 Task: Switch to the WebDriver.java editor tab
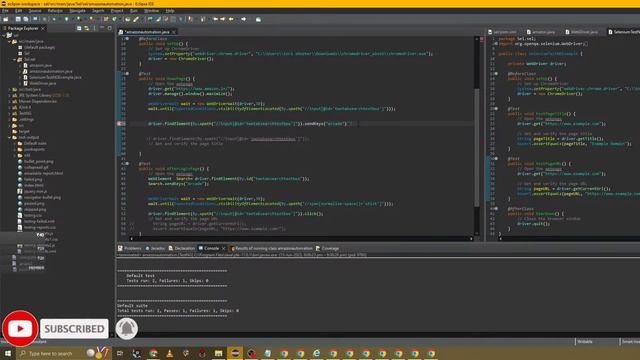pyautogui.click(x=582, y=32)
